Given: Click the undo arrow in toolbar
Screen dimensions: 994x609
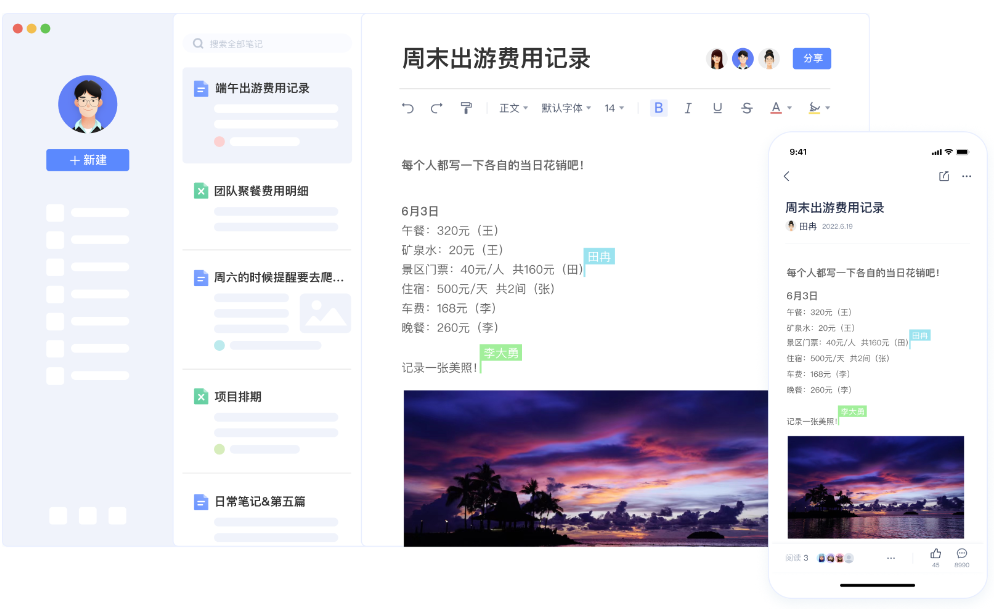Looking at the screenshot, I should click(408, 108).
